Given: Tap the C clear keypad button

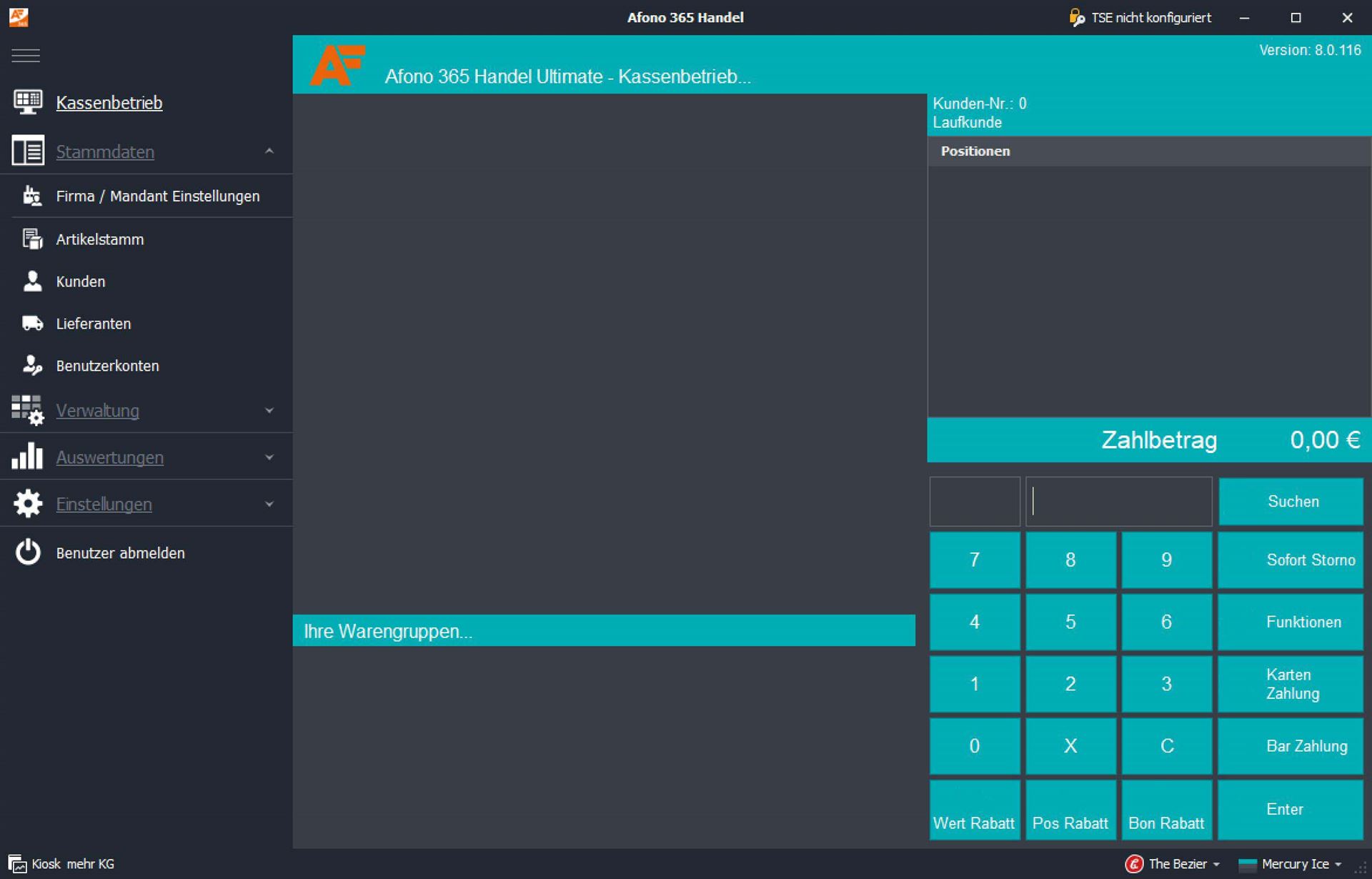Looking at the screenshot, I should (x=1167, y=746).
